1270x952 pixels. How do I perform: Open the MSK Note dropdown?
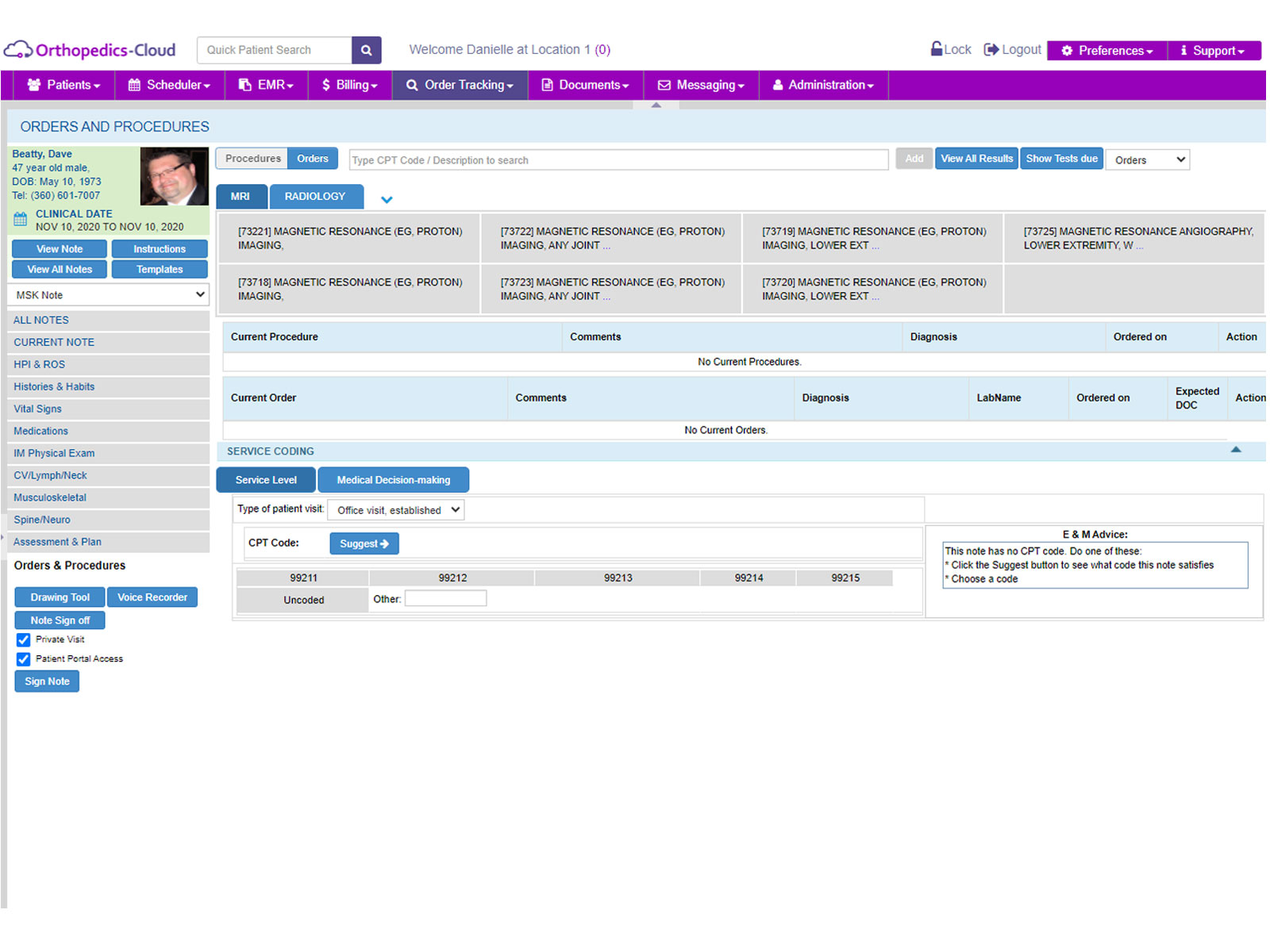[109, 294]
